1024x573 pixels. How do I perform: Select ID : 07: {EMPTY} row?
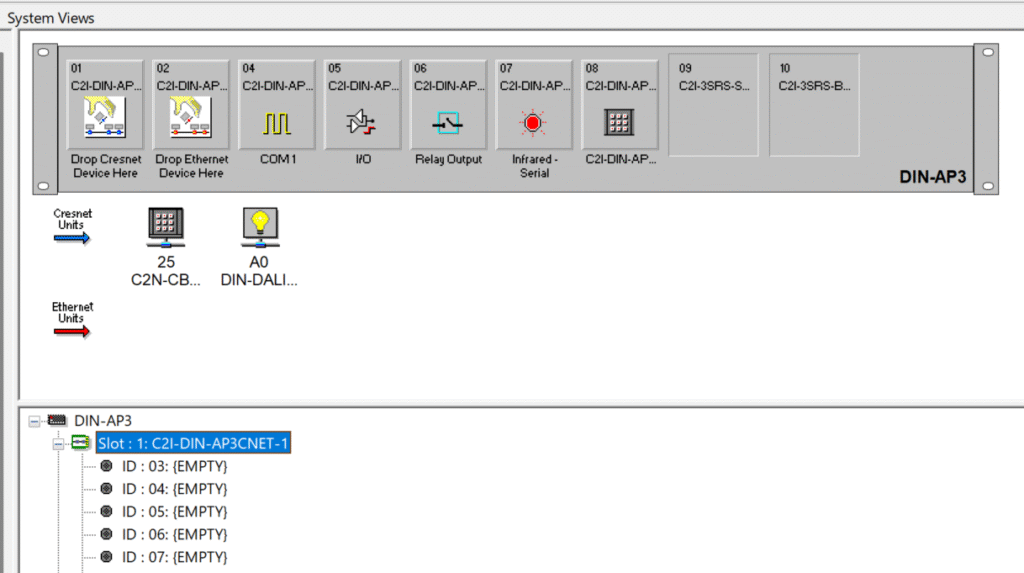pos(174,557)
